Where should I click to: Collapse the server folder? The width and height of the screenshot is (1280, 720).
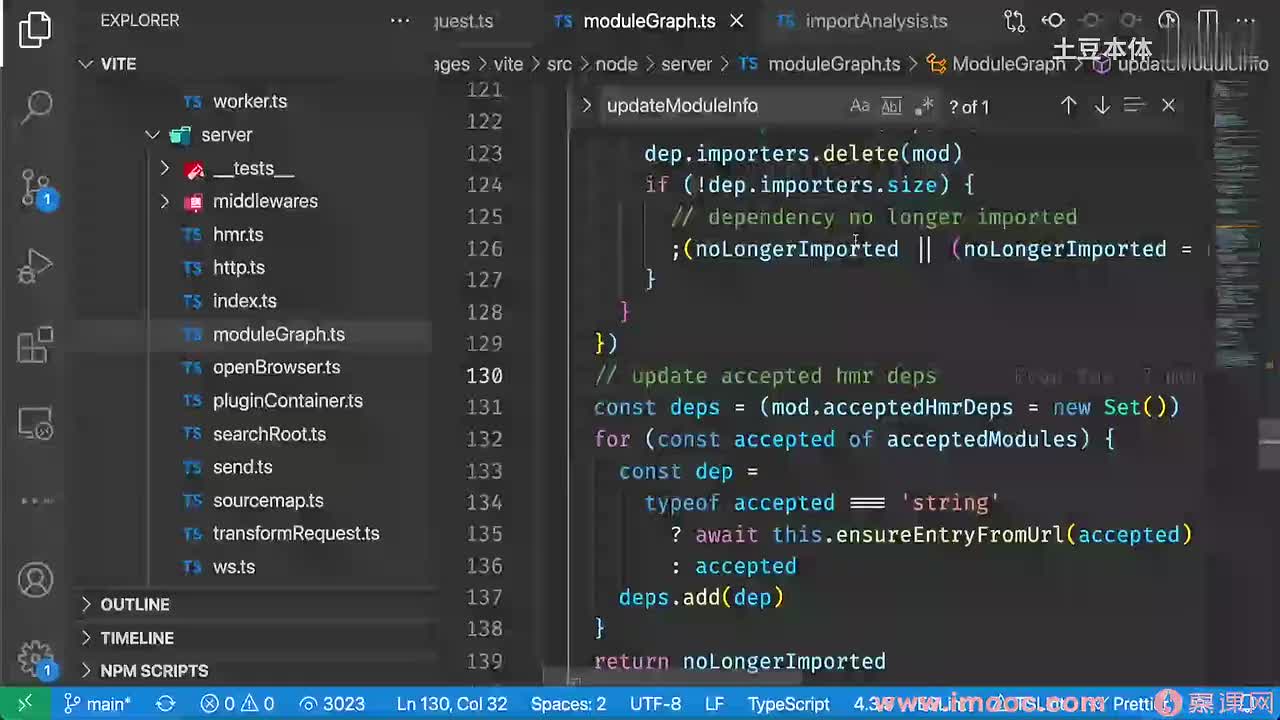coord(152,135)
